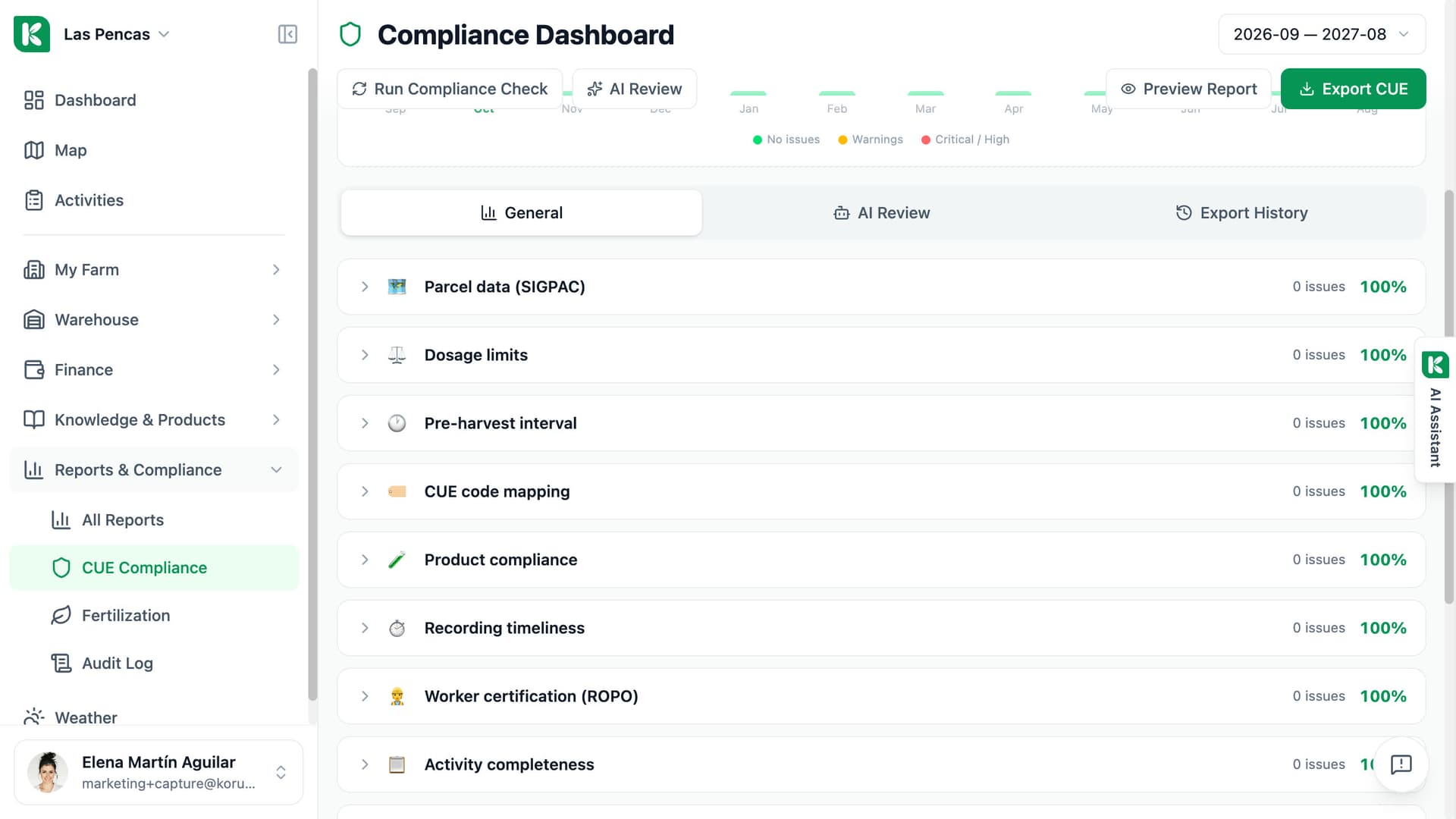
Task: Open Weather in sidebar
Action: (x=154, y=717)
